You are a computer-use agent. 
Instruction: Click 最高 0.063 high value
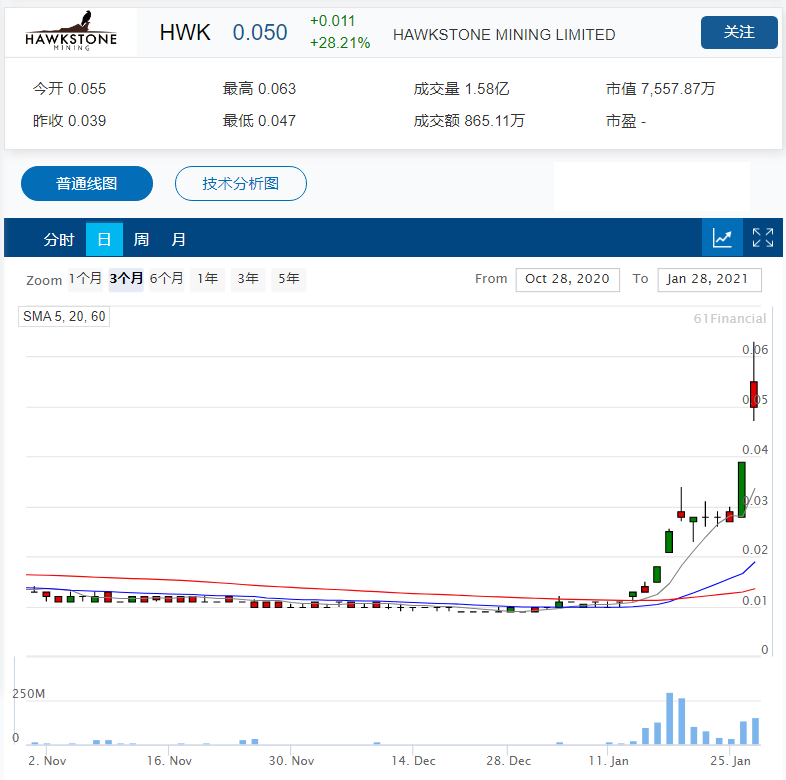pyautogui.click(x=259, y=89)
